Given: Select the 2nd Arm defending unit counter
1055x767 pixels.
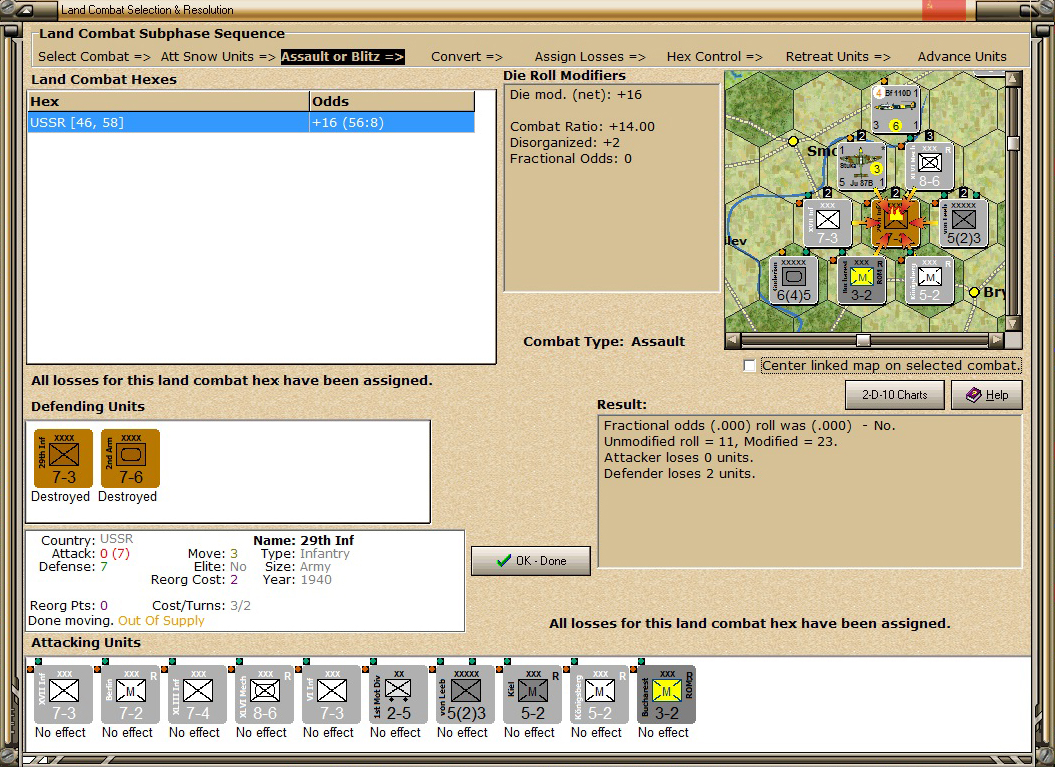Looking at the screenshot, I should pyautogui.click(x=131, y=458).
